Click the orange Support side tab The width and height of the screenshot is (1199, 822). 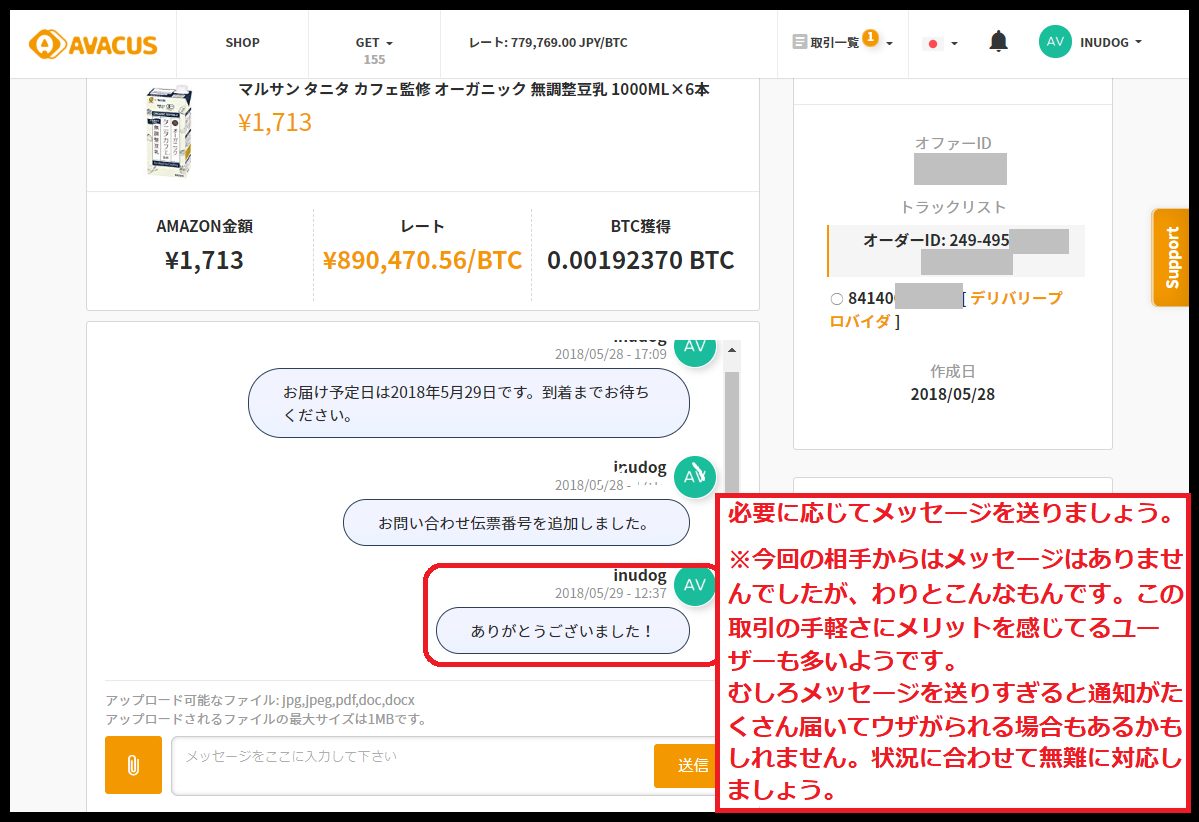[x=1173, y=257]
